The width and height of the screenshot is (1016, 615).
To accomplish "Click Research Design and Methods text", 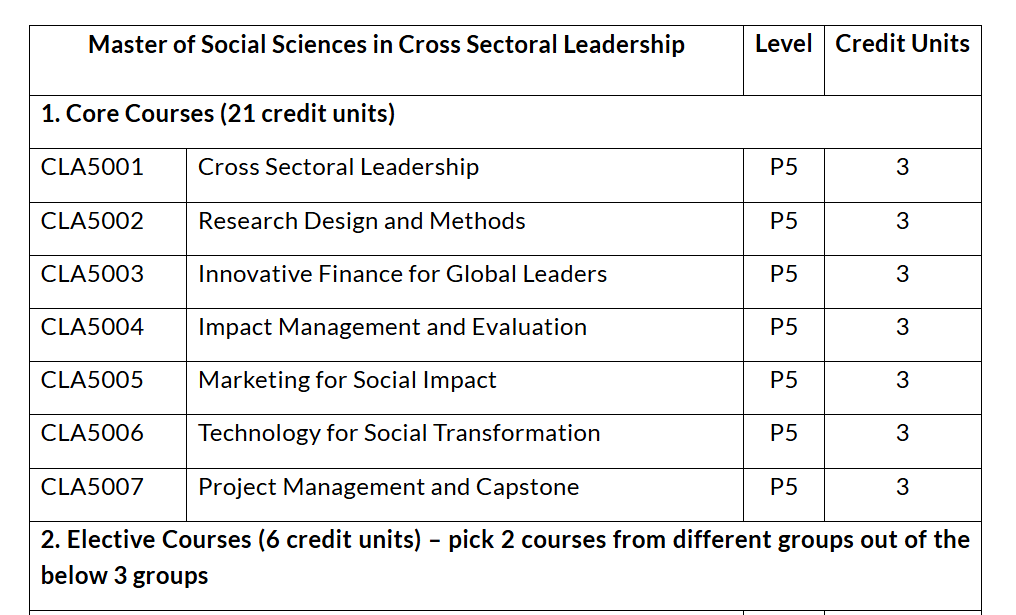I will pyautogui.click(x=361, y=221).
